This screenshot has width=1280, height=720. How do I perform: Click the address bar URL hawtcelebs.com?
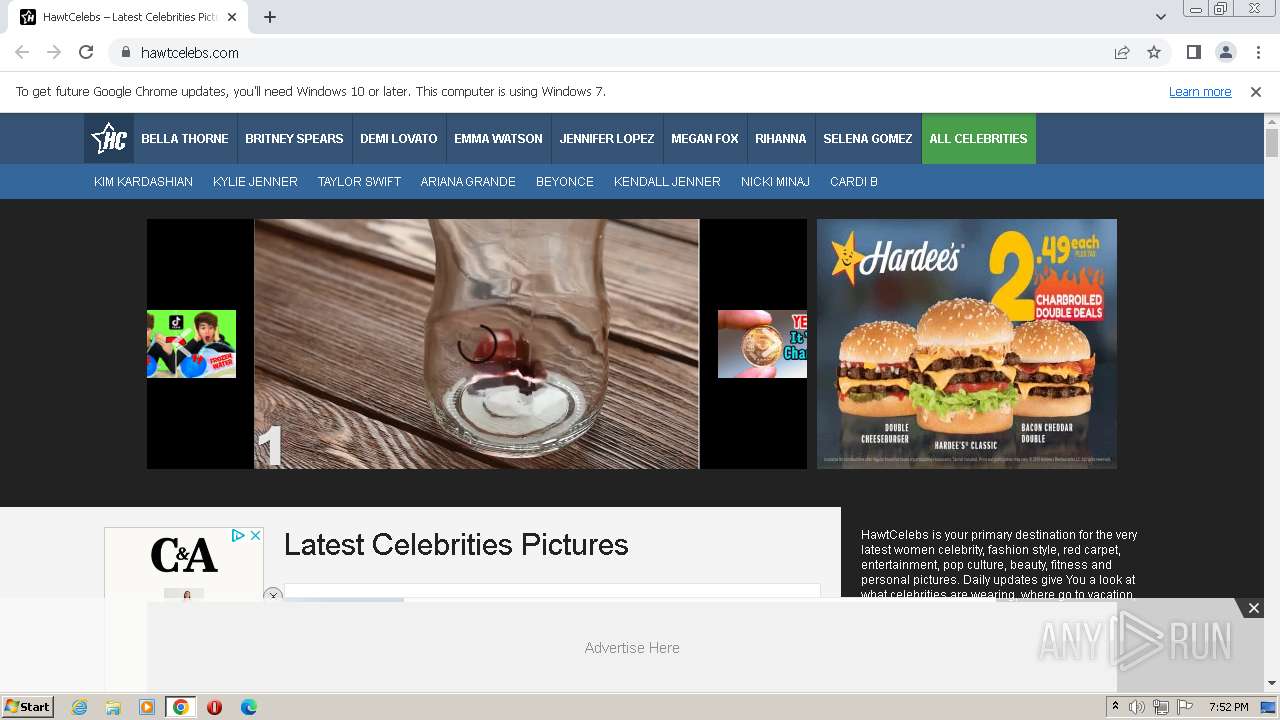[190, 53]
